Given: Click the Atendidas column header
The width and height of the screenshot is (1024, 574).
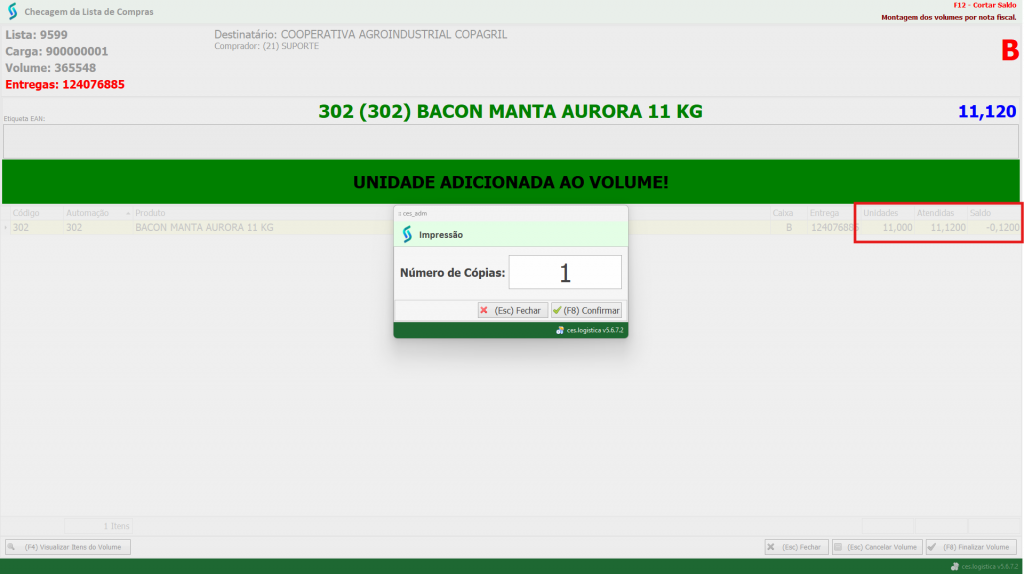Looking at the screenshot, I should [x=935, y=213].
